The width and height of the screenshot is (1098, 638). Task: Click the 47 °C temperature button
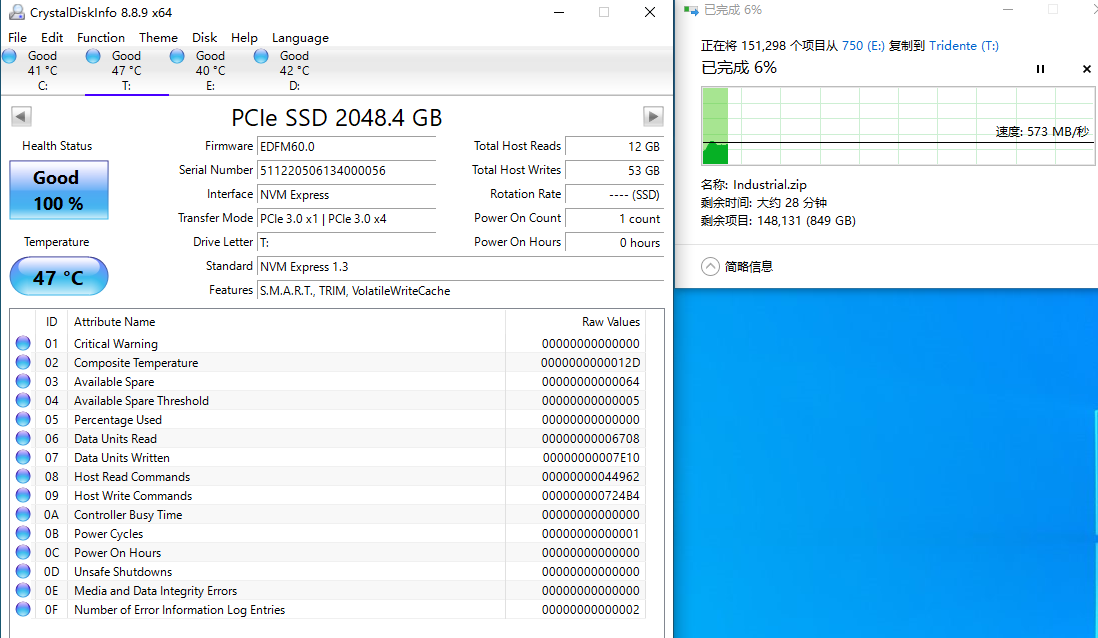[59, 277]
